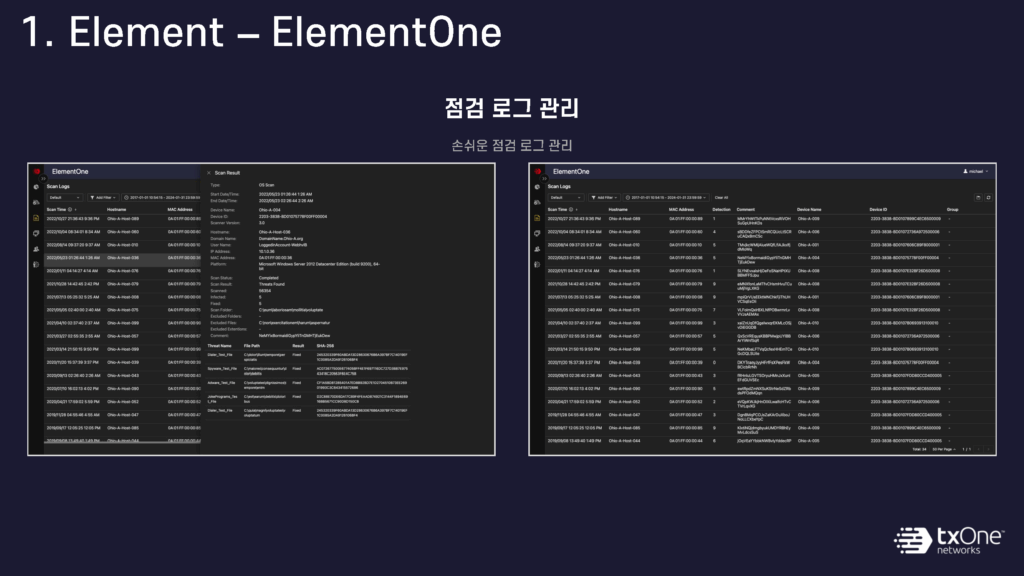Screen dimensions: 1024x576
Task: Open the Add Filter dropdown in left window
Action: [104, 198]
